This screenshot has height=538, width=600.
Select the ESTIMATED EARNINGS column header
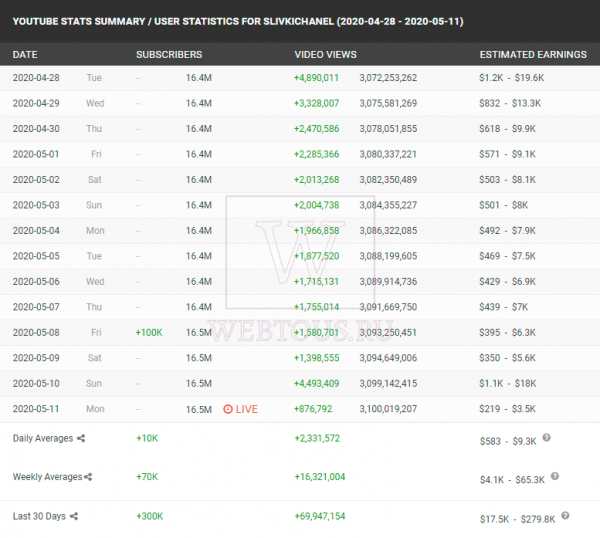tap(533, 55)
